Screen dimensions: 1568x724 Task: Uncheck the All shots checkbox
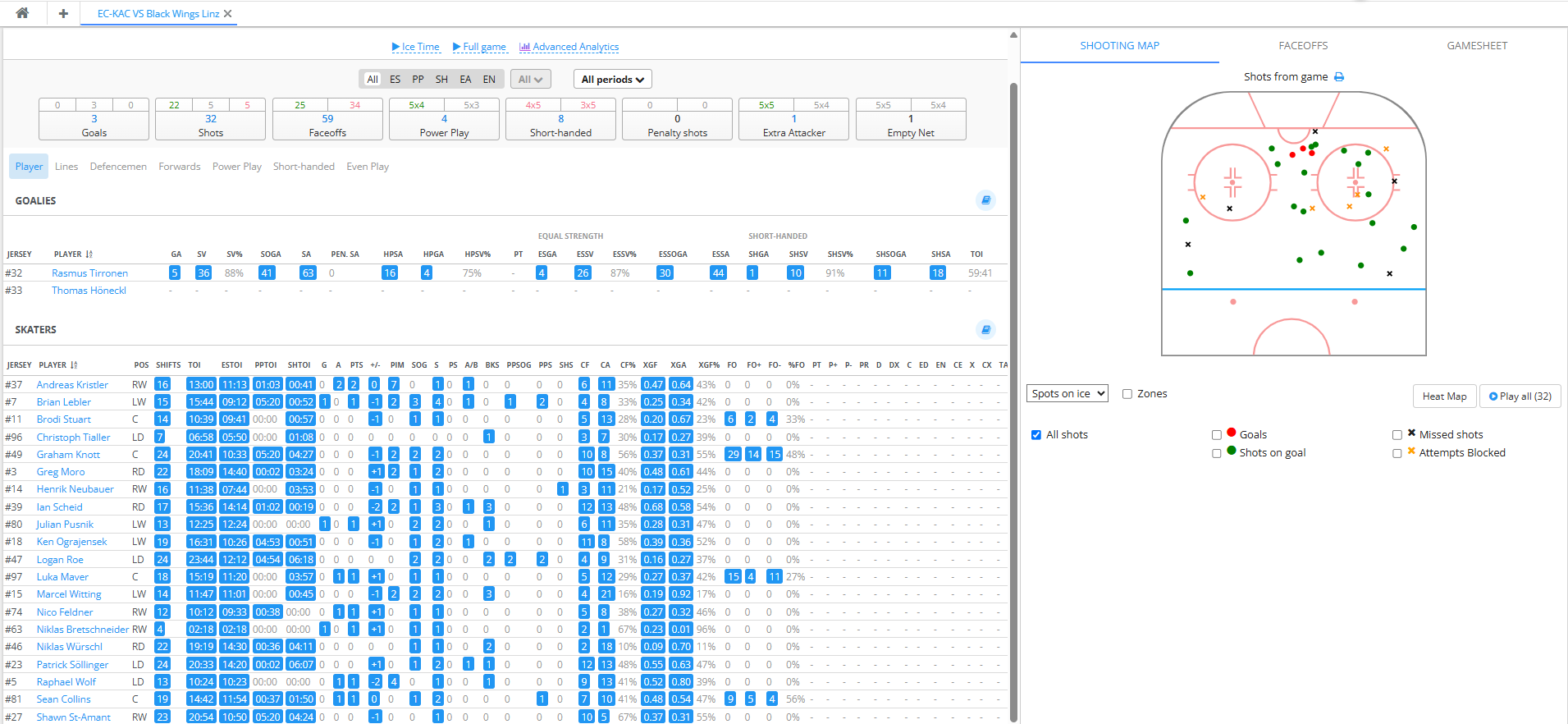coord(1036,435)
